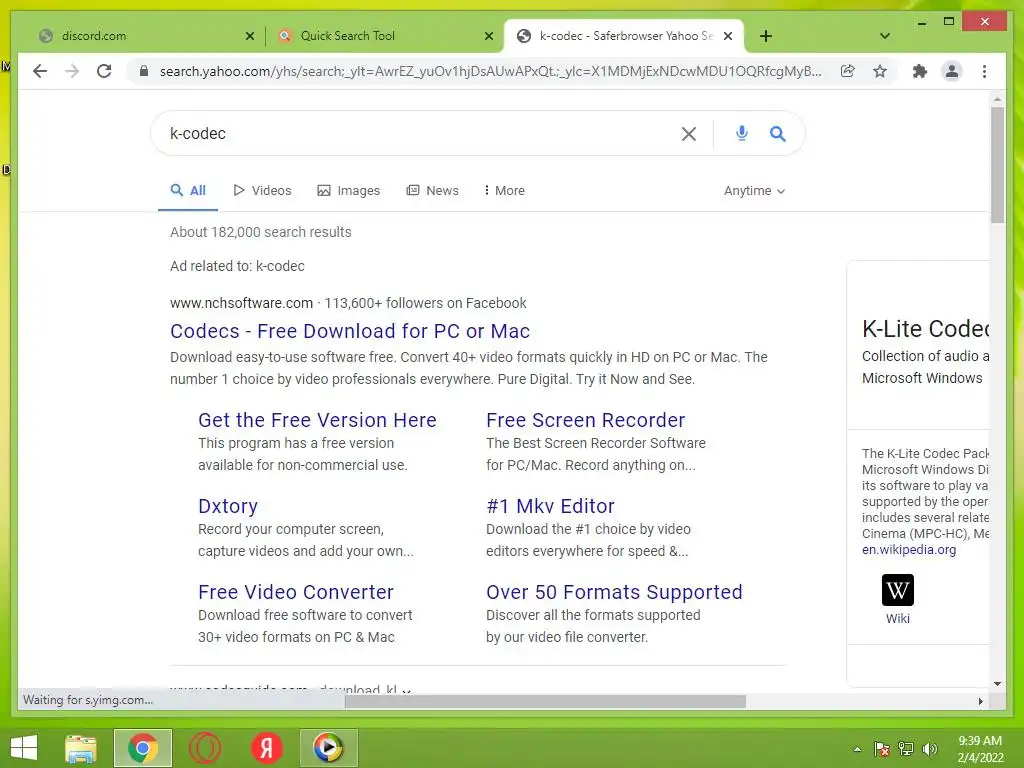This screenshot has height=768, width=1024.
Task: Click the Wiki label link
Action: tap(898, 618)
